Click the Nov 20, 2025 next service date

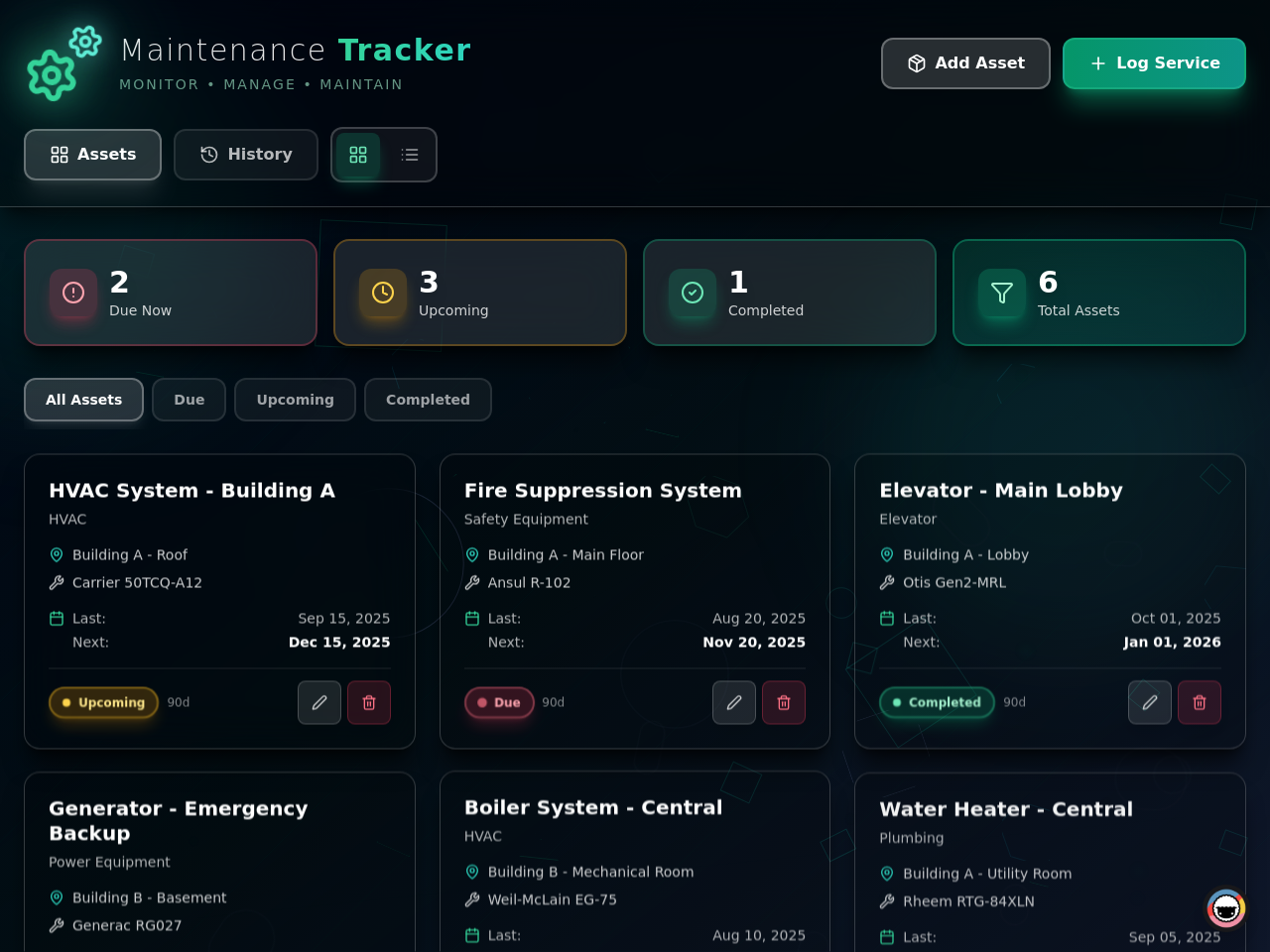click(x=754, y=643)
